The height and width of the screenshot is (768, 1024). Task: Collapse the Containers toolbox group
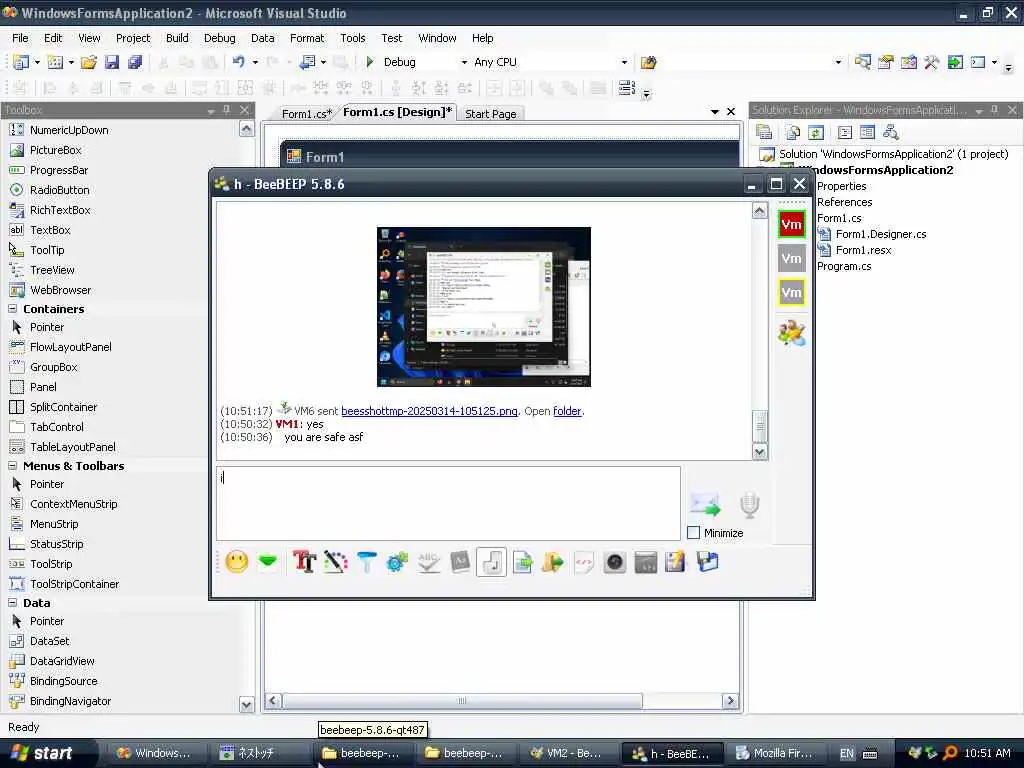point(12,308)
